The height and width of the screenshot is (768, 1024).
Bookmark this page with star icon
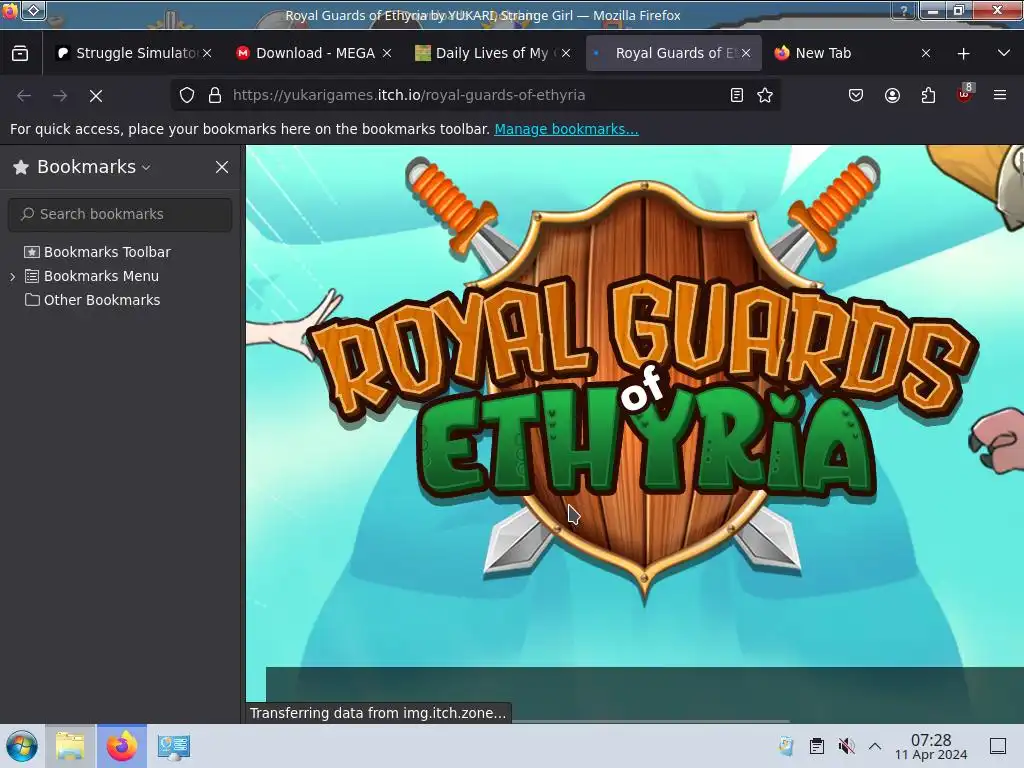click(765, 95)
